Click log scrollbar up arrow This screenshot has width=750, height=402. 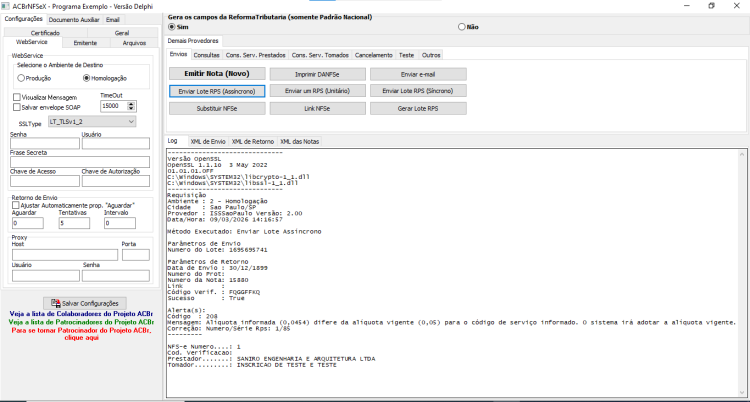click(x=742, y=154)
